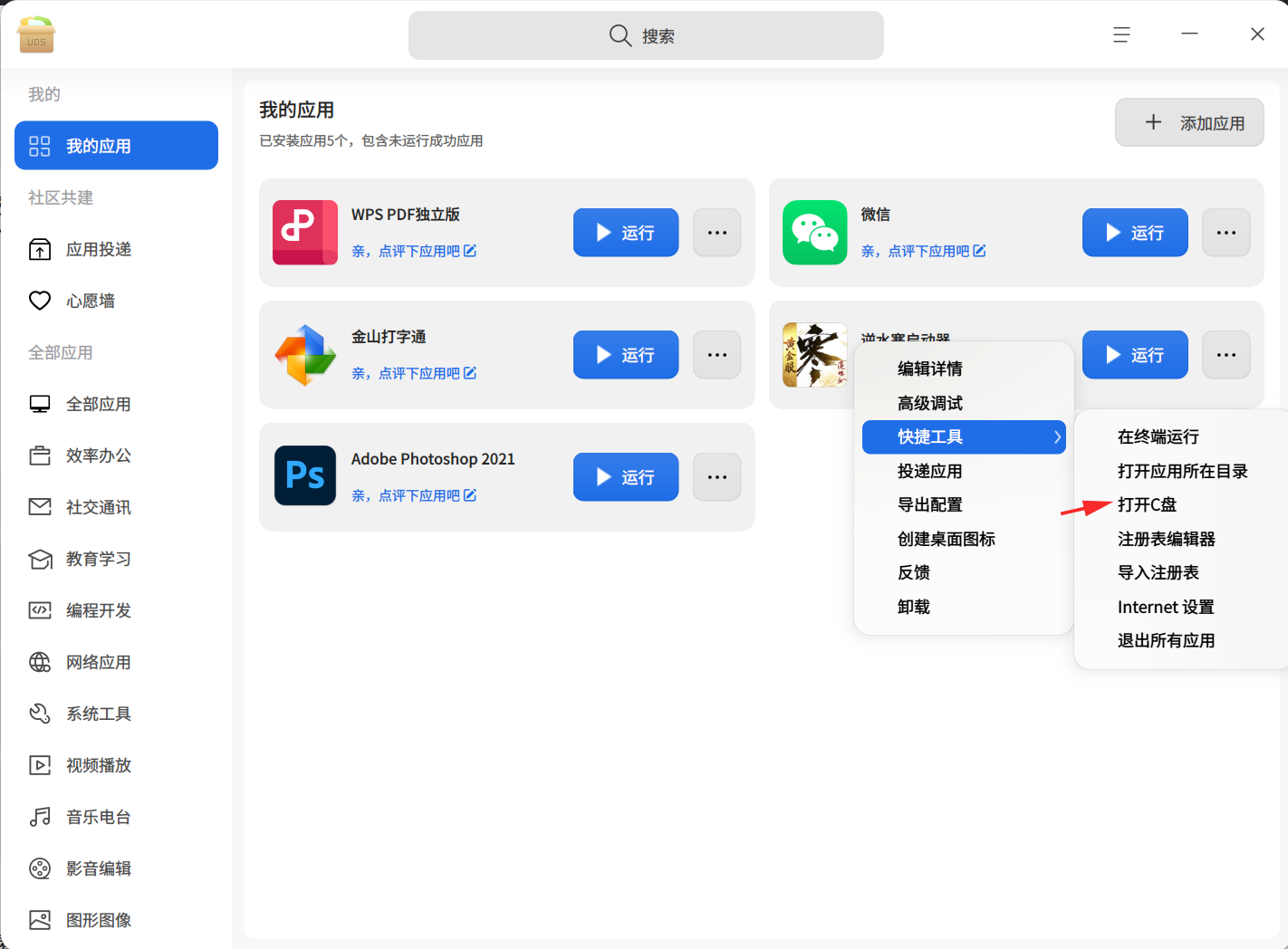Click the Adobe Photoshop 2021 icon
This screenshot has width=1288, height=949.
point(305,475)
